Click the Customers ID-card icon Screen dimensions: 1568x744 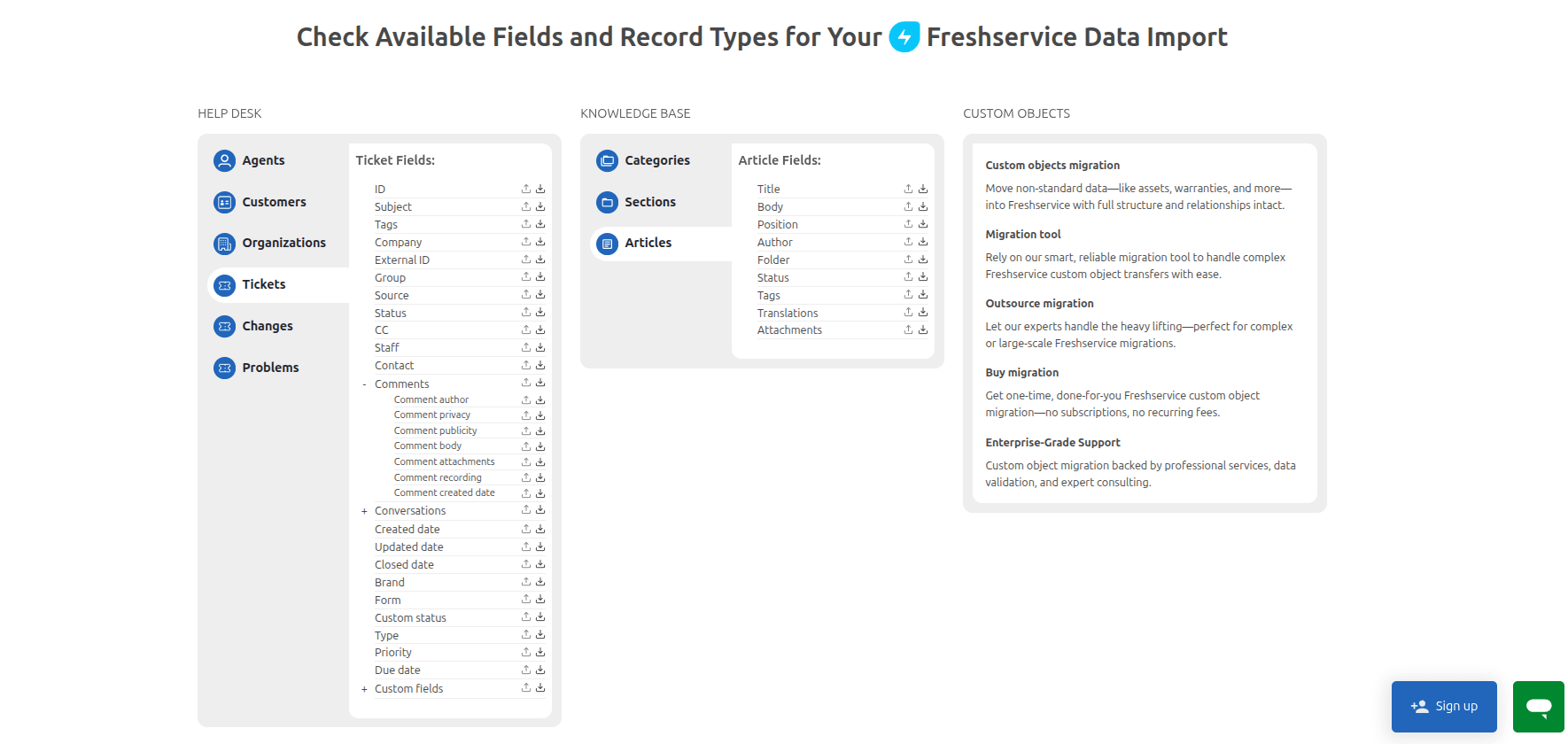(x=224, y=202)
